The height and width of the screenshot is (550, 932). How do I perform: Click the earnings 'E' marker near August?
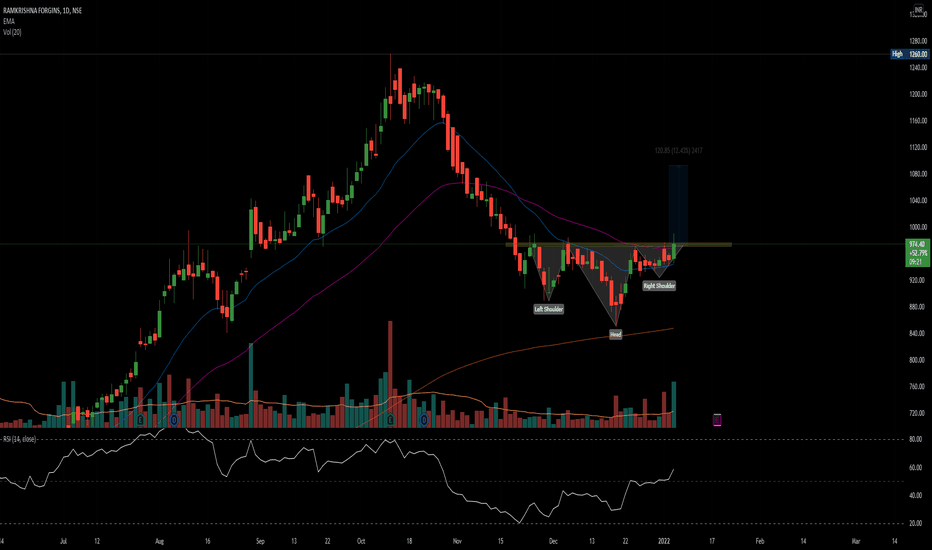click(x=140, y=420)
